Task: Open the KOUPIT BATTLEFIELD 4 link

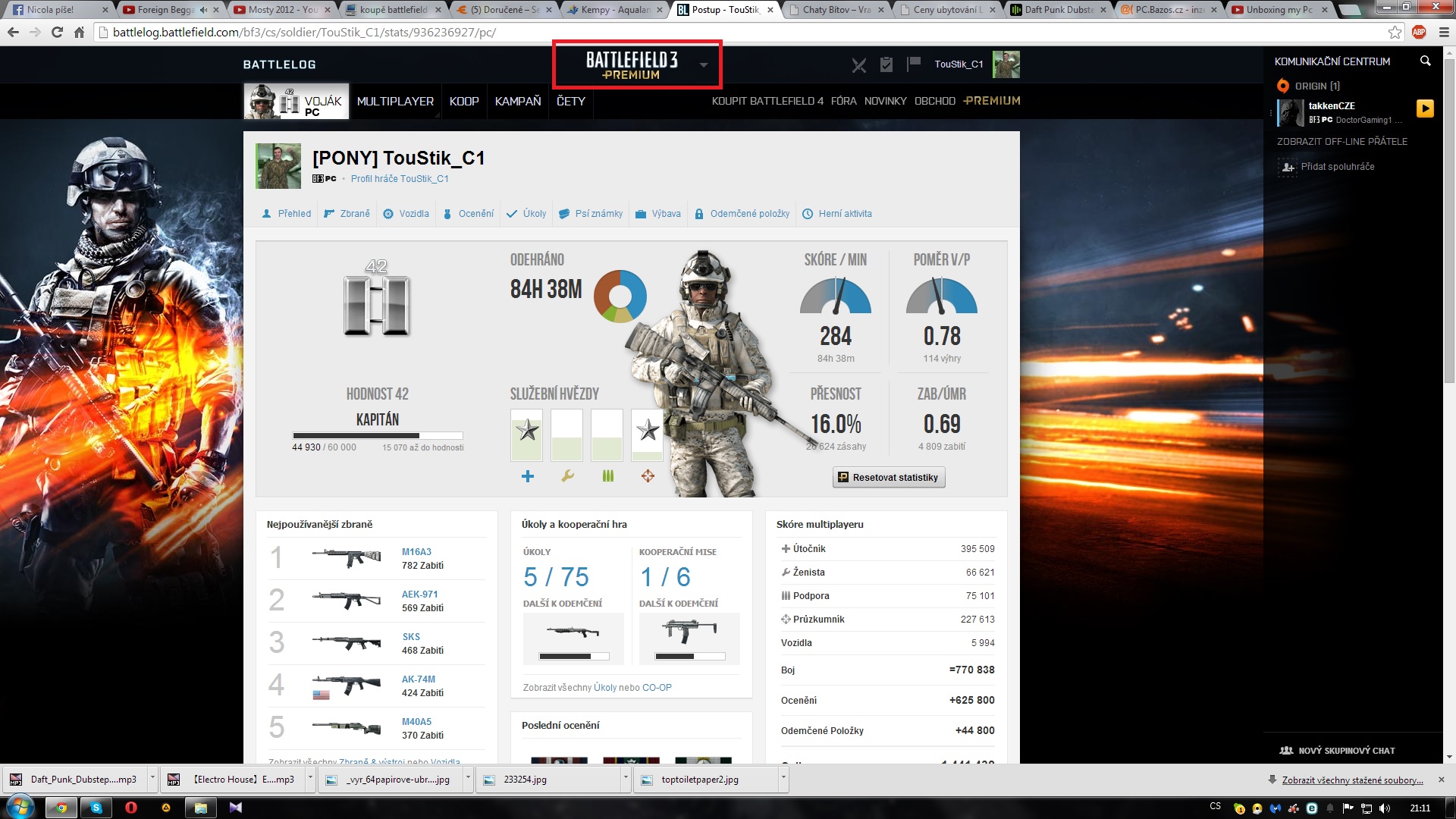Action: (x=767, y=102)
